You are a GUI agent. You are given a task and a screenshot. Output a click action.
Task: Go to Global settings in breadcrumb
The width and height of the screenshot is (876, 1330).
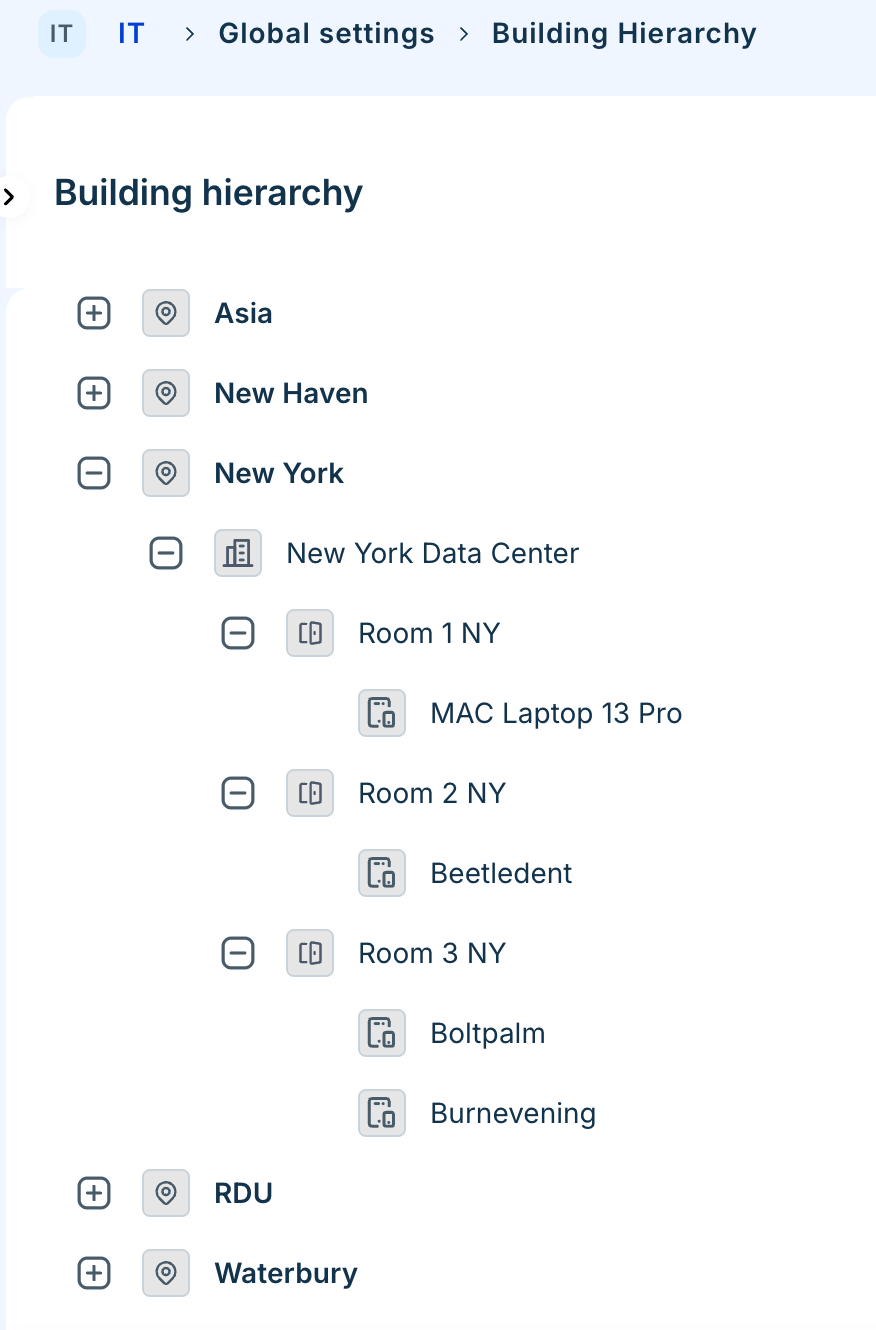[x=327, y=34]
